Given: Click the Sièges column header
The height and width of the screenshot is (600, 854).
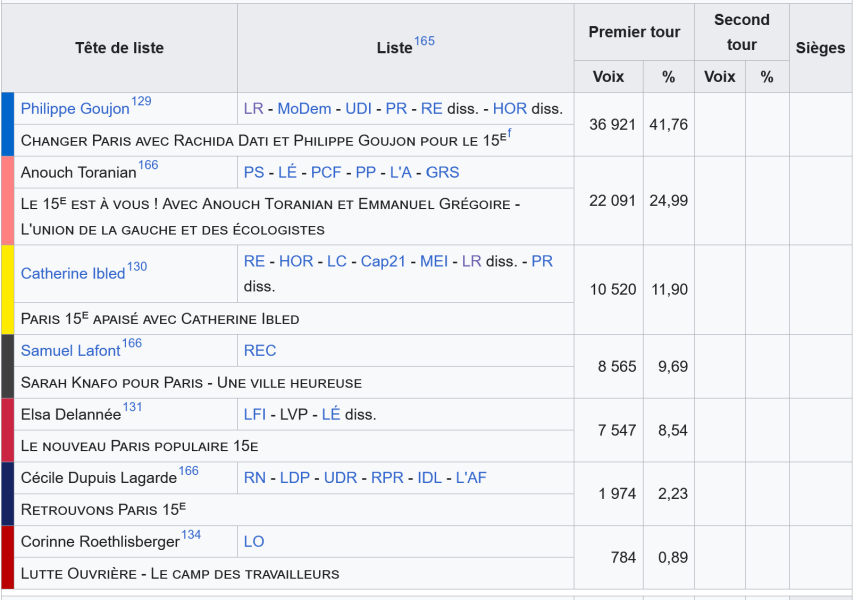Looking at the screenshot, I should pyautogui.click(x=820, y=48).
